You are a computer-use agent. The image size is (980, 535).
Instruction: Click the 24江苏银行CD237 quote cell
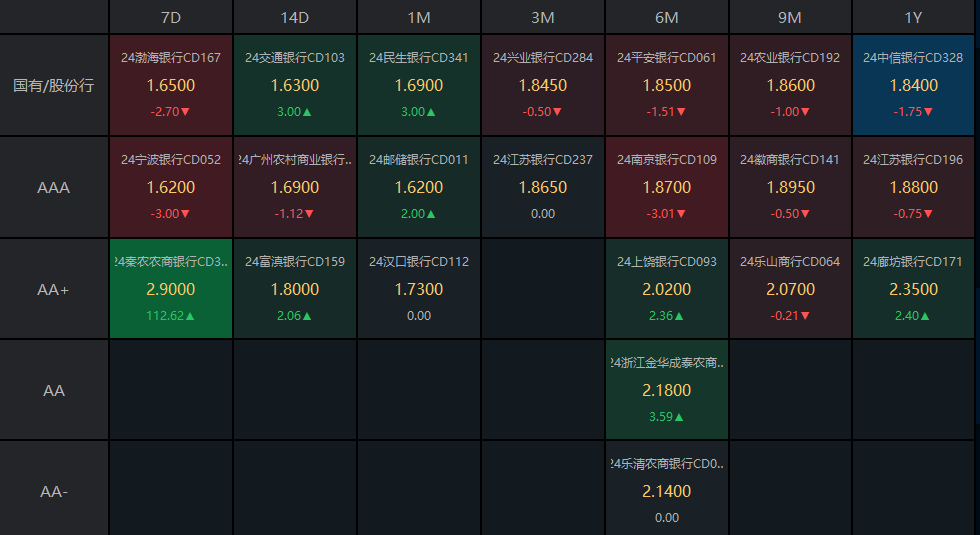[542, 187]
